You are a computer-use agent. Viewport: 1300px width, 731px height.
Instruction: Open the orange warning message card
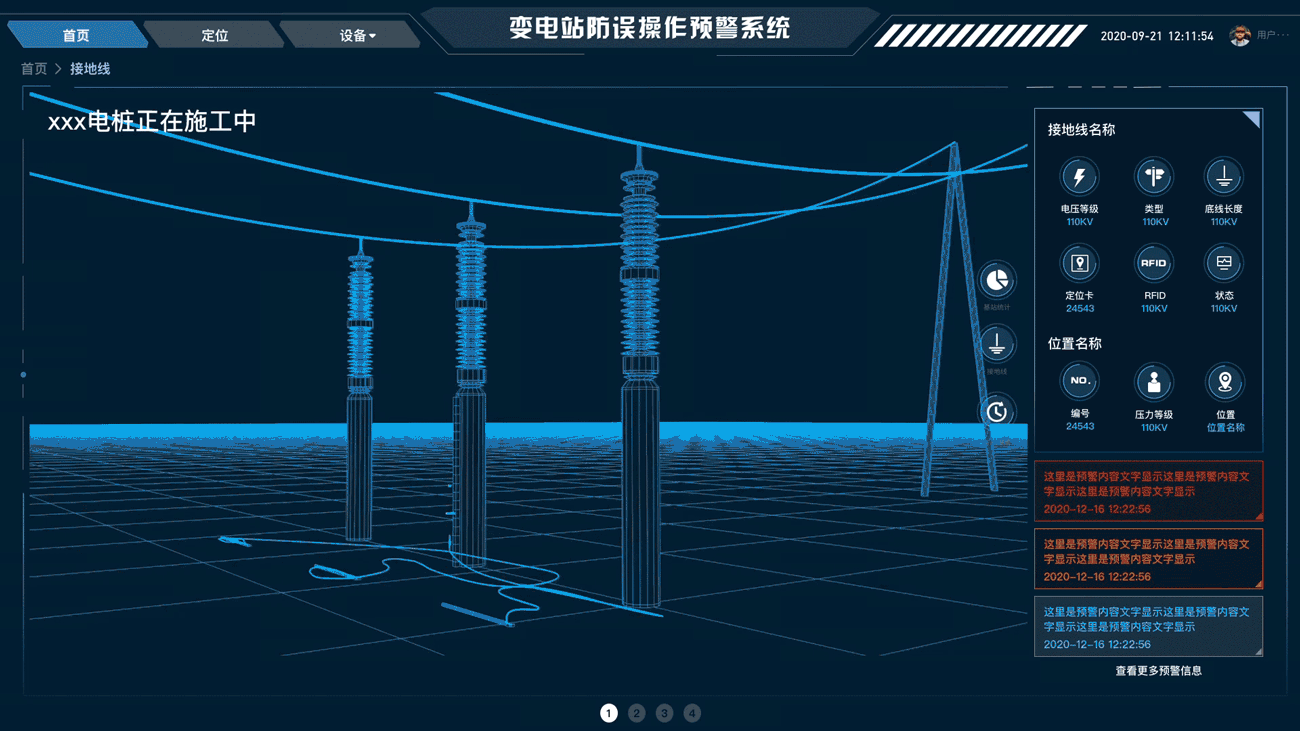click(1149, 559)
